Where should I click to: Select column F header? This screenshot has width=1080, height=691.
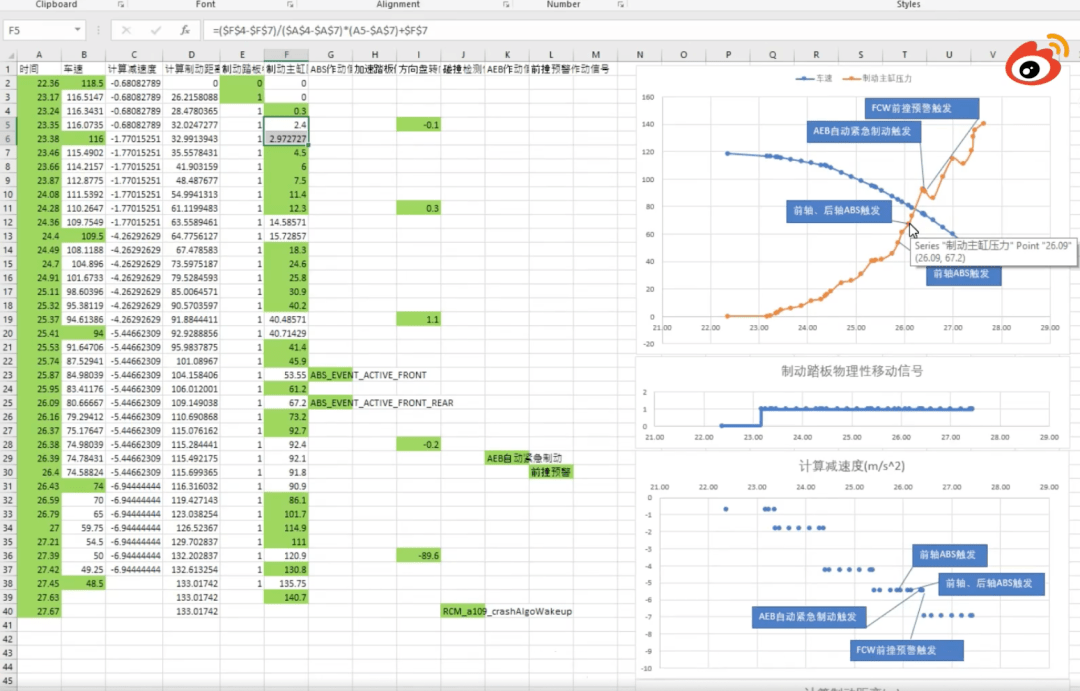286,54
